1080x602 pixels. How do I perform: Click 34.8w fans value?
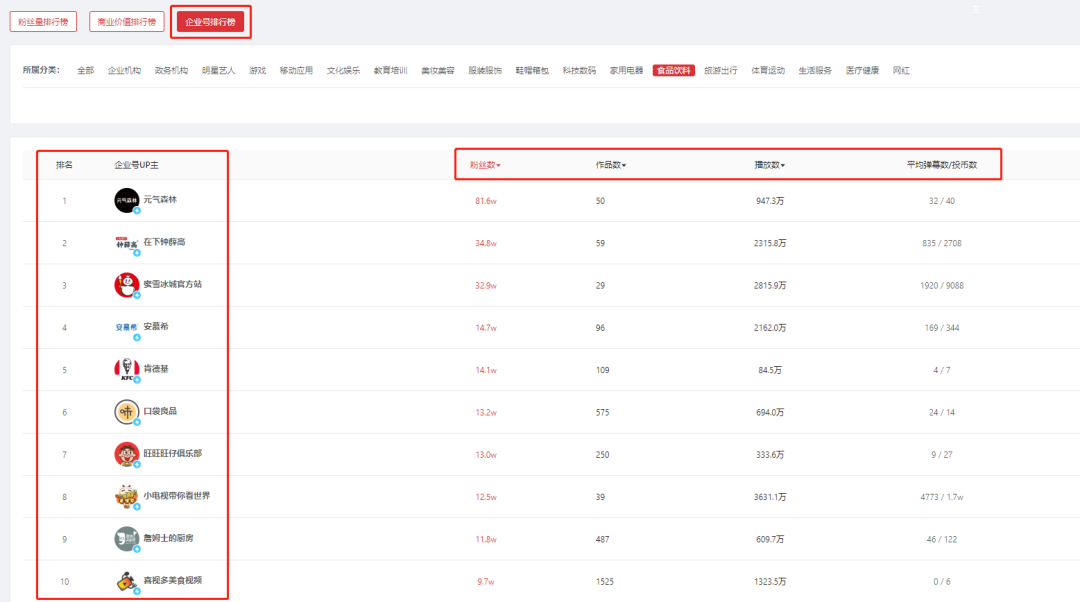(x=486, y=243)
